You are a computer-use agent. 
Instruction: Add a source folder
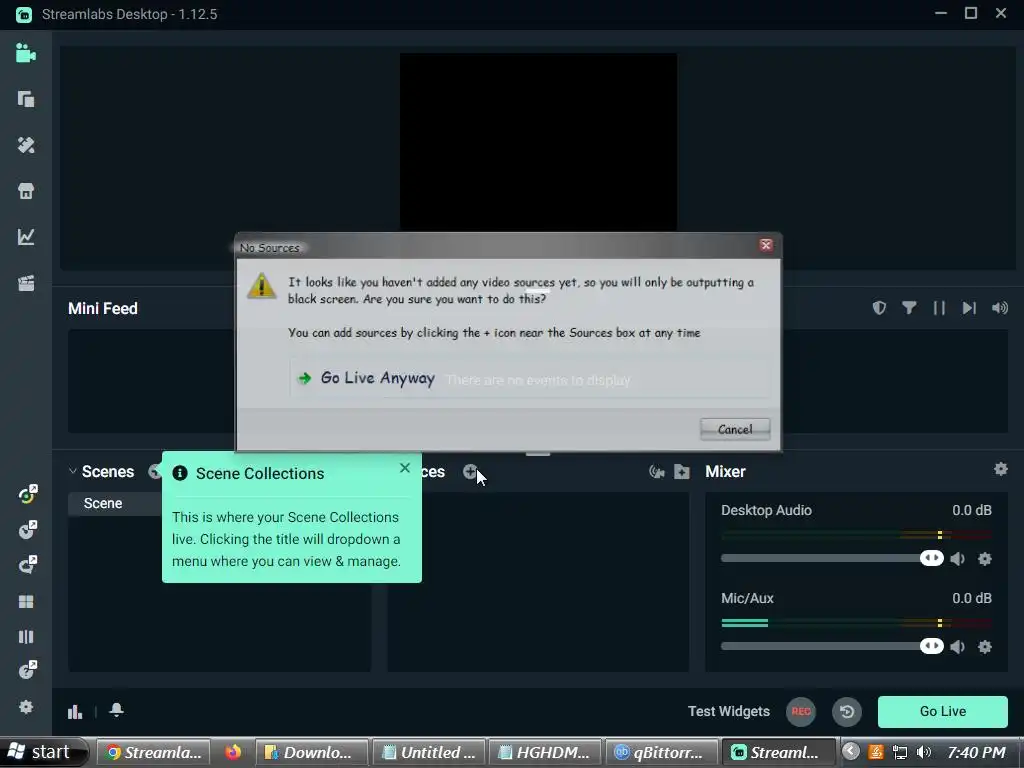click(682, 472)
